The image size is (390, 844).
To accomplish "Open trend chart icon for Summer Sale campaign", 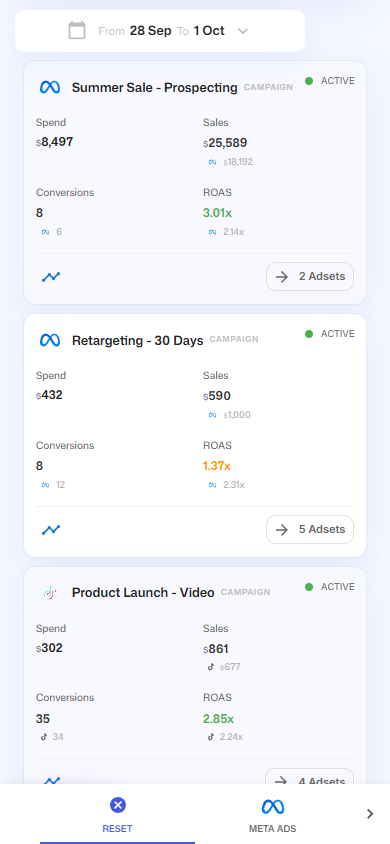I will tap(51, 277).
